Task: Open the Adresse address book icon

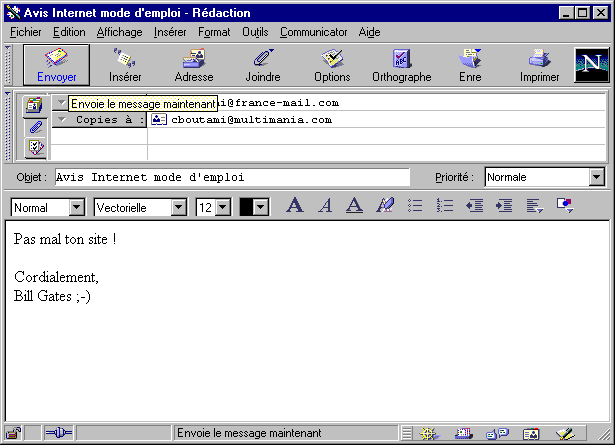Action: point(194,65)
